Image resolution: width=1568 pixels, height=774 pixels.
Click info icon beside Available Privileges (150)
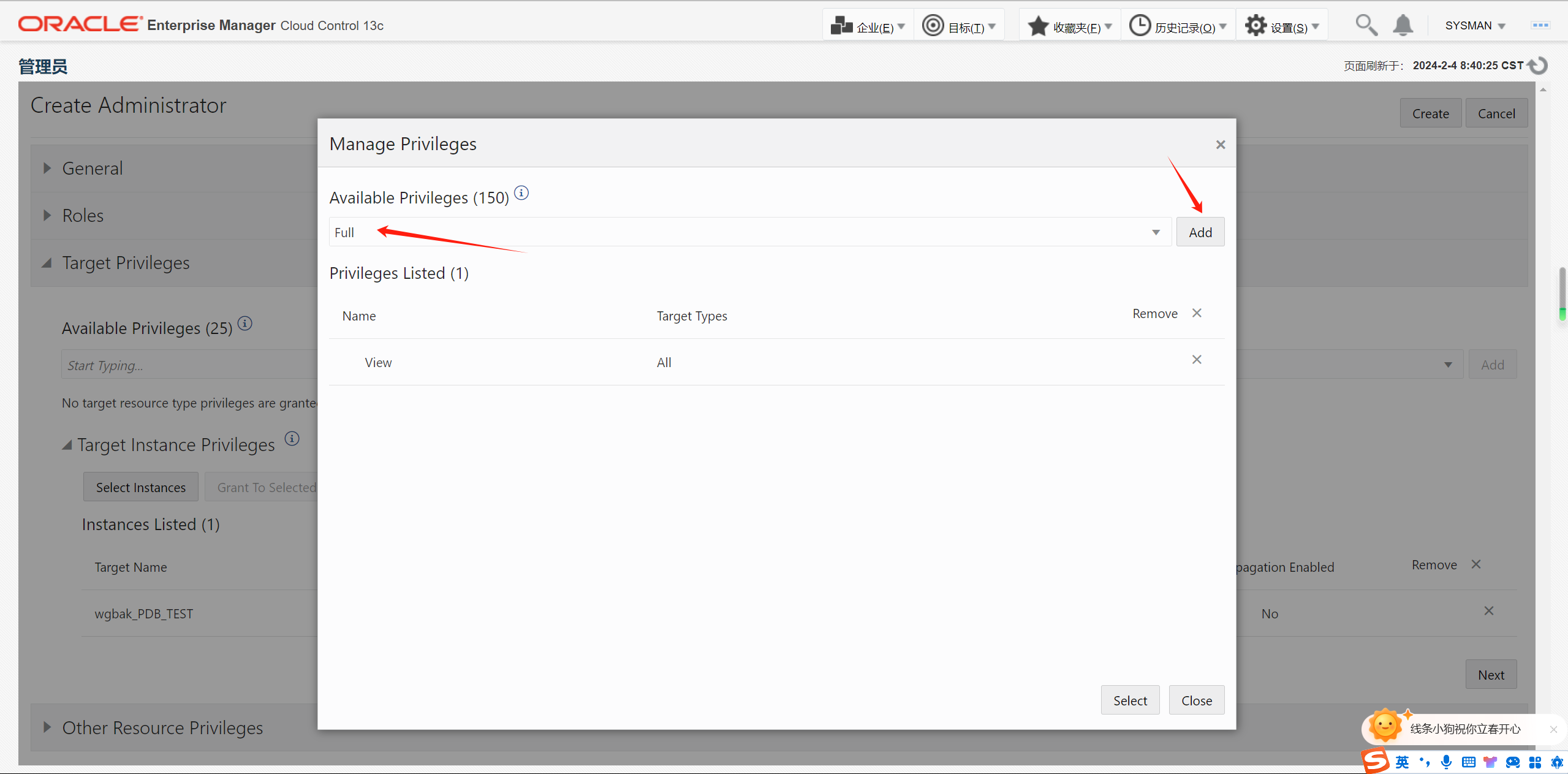[521, 193]
